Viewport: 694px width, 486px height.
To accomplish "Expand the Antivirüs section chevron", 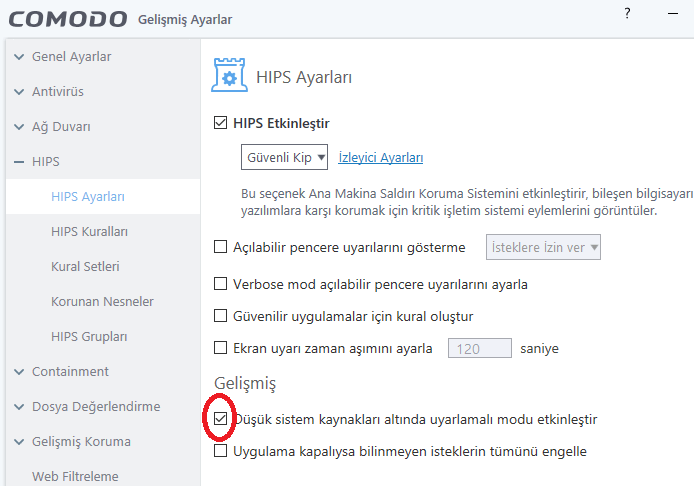I will point(20,92).
